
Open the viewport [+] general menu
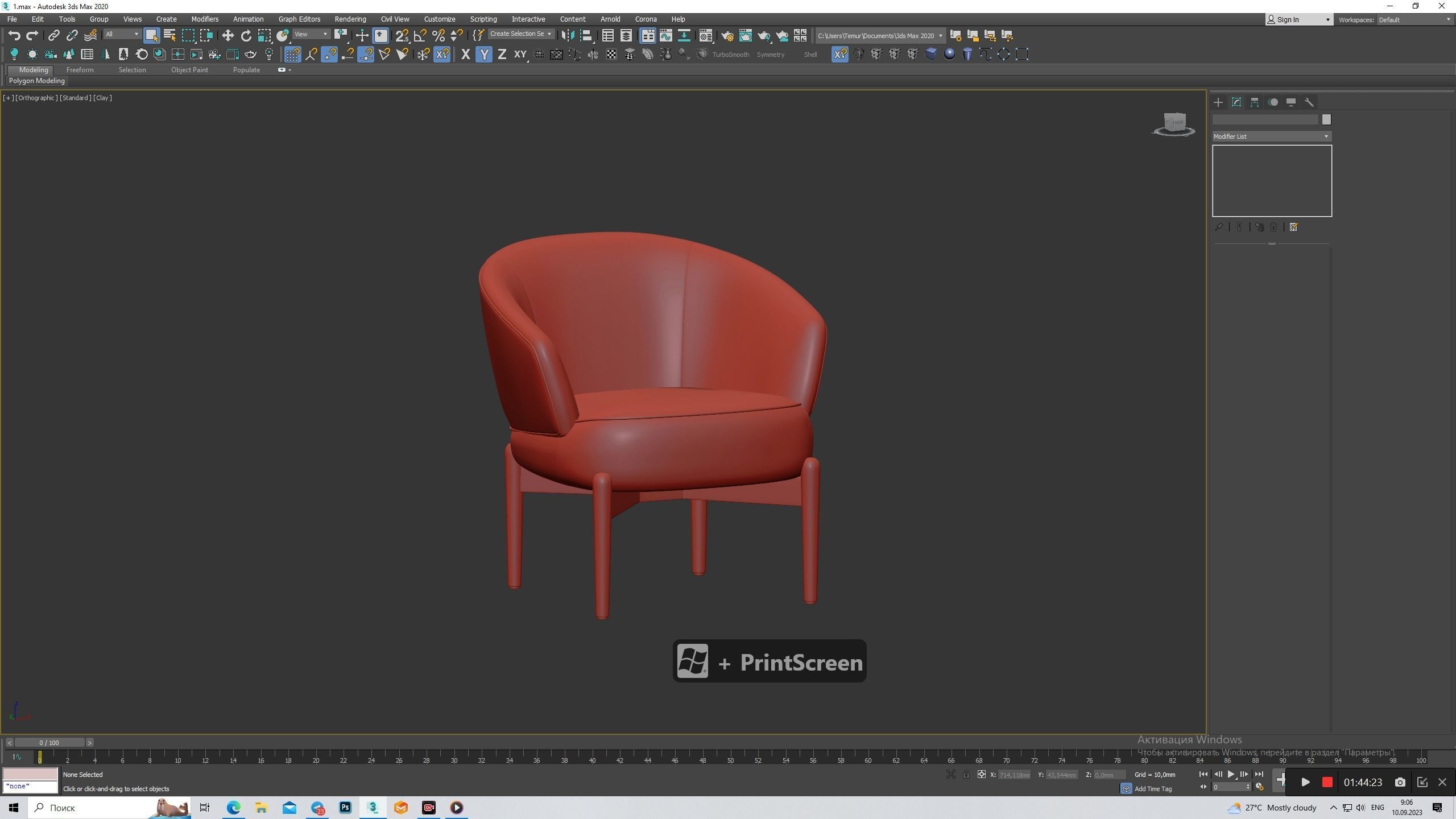tap(8, 98)
